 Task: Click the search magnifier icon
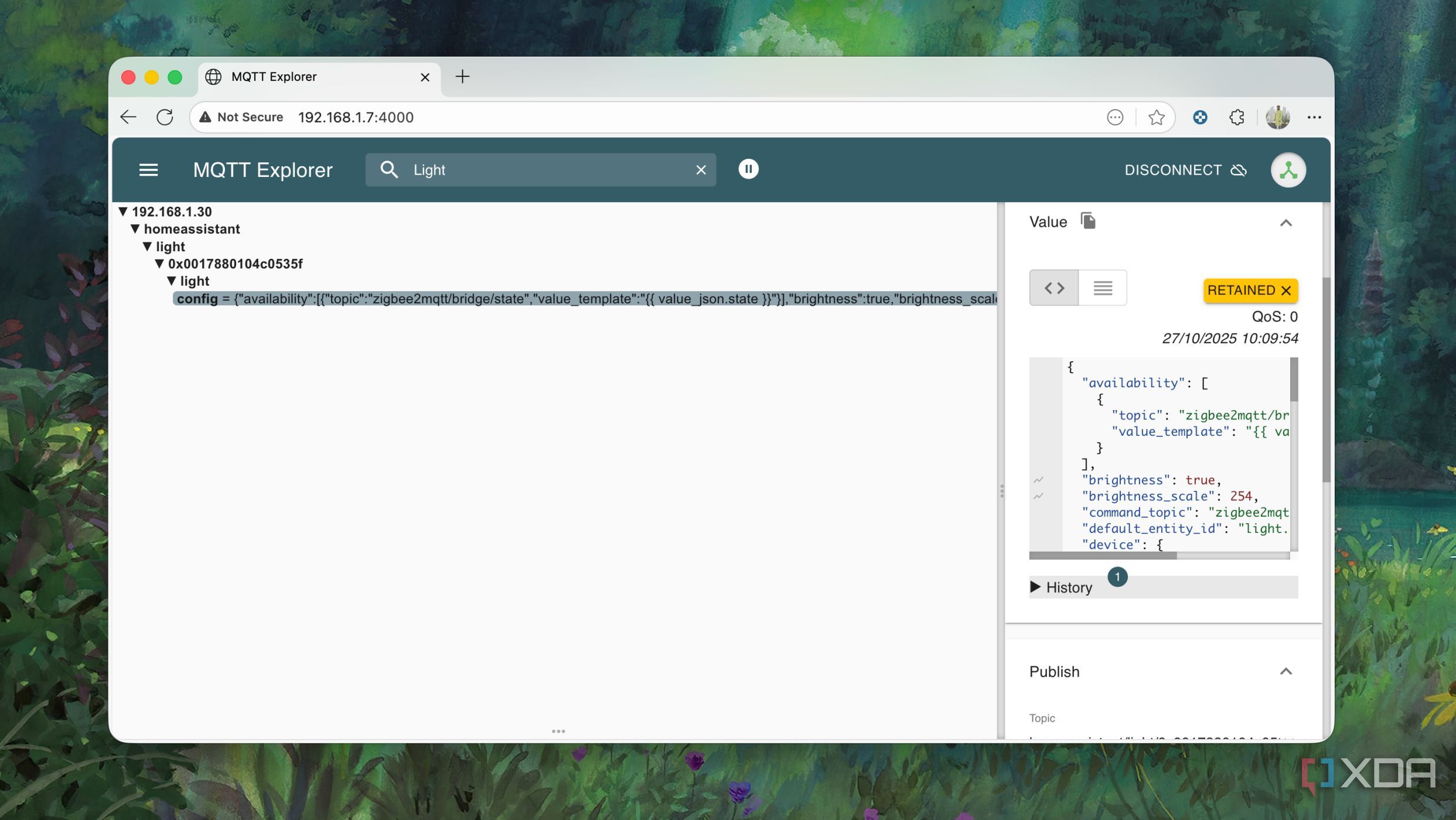point(389,170)
